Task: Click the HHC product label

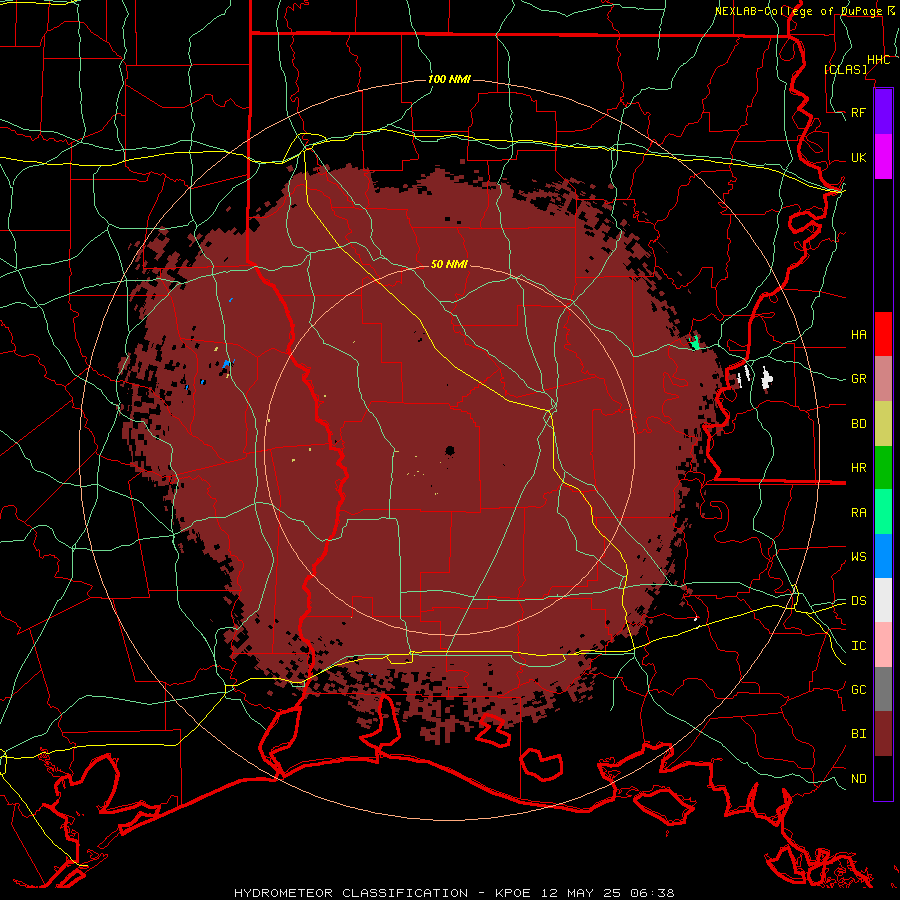Action: pos(879,60)
